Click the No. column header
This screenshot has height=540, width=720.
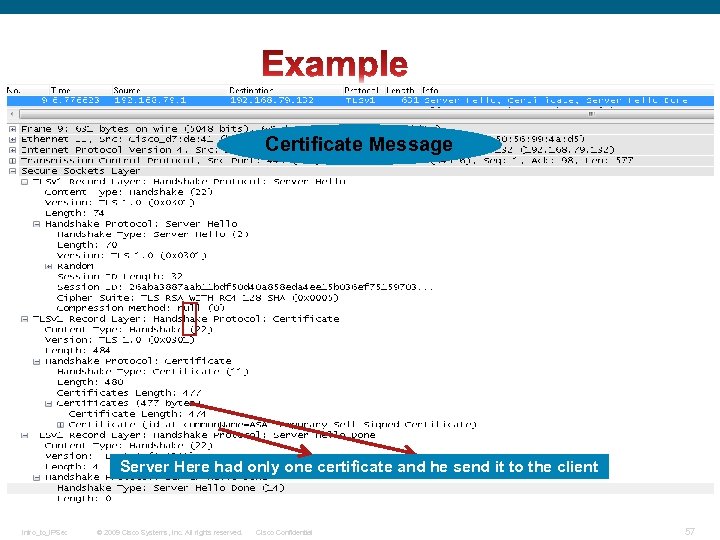(x=13, y=90)
